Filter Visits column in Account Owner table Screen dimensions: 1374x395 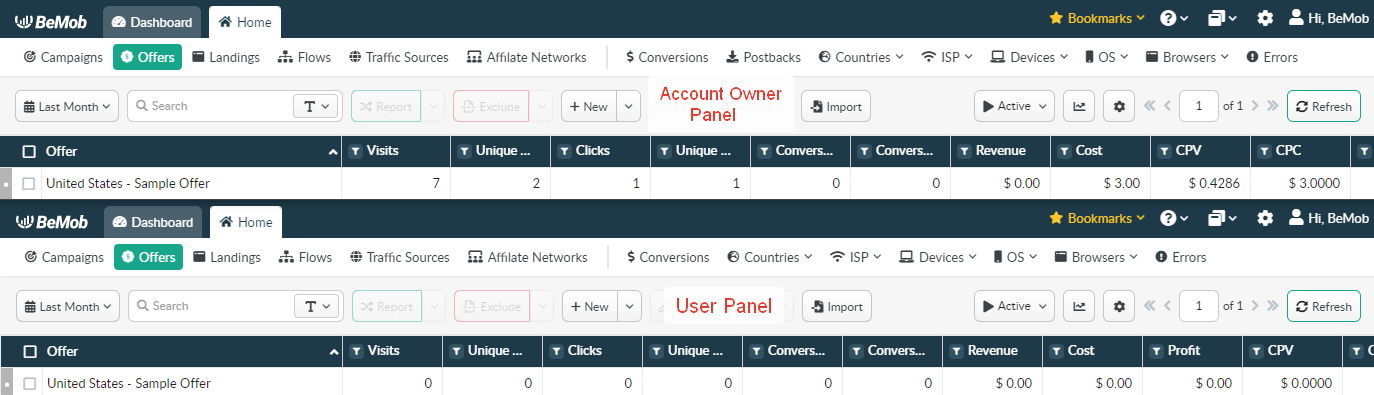356,151
